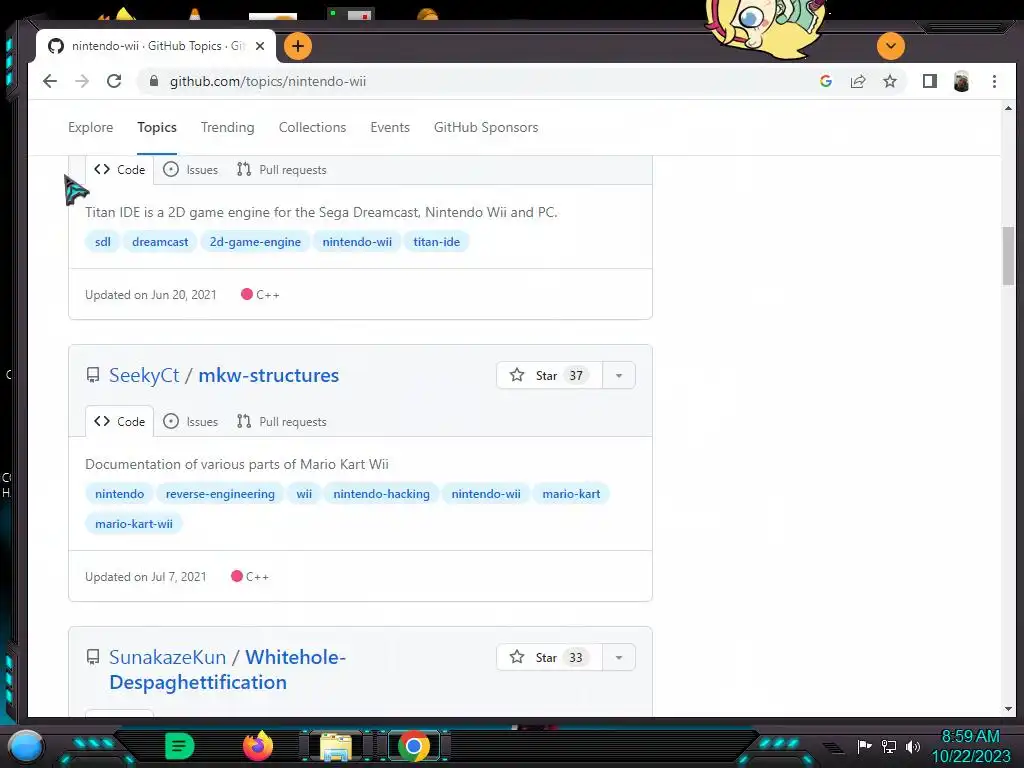Viewport: 1024px width, 768px height.
Task: Open Issues tab of mkw-structures card
Action: [x=191, y=422]
